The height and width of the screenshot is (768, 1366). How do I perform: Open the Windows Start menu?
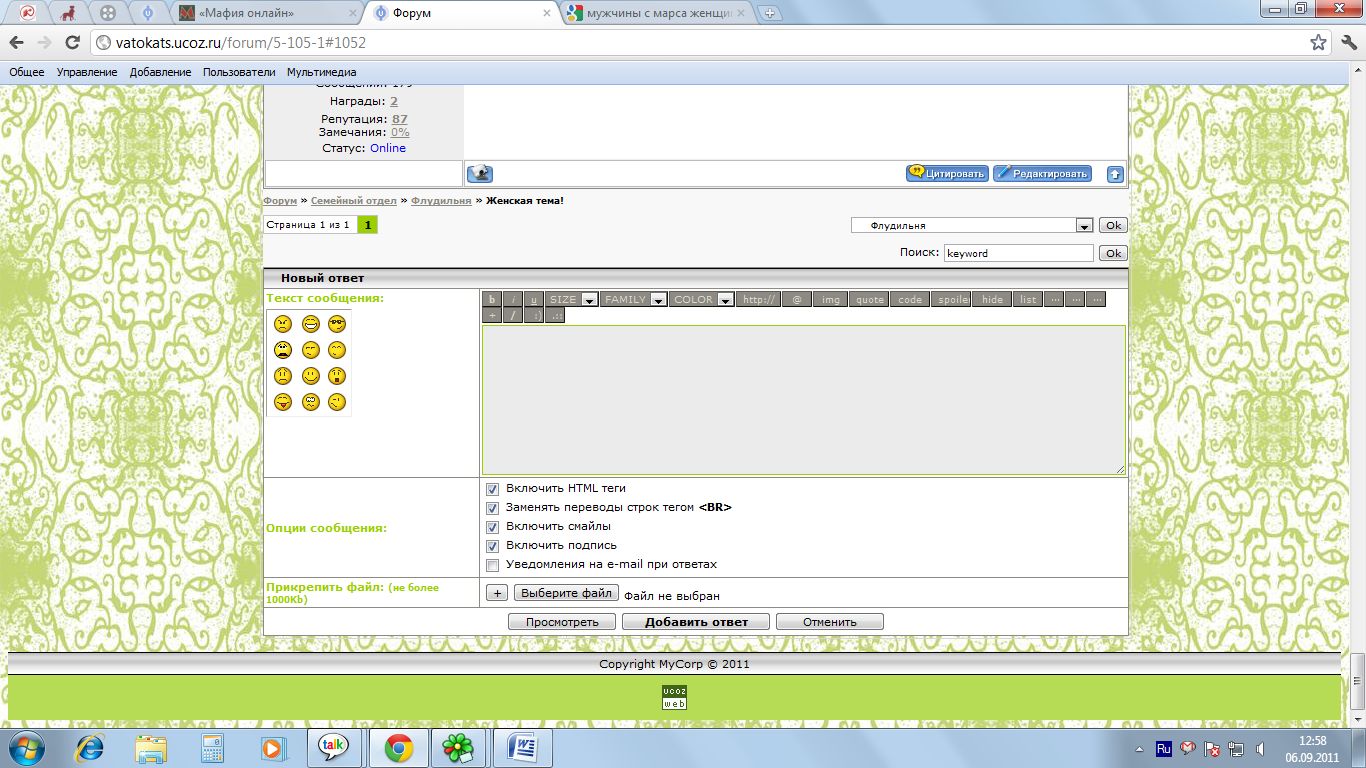click(26, 747)
